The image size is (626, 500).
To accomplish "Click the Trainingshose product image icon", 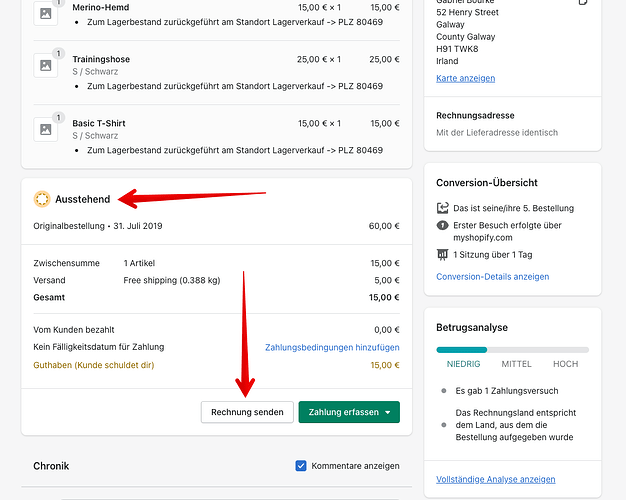I will click(x=45, y=65).
